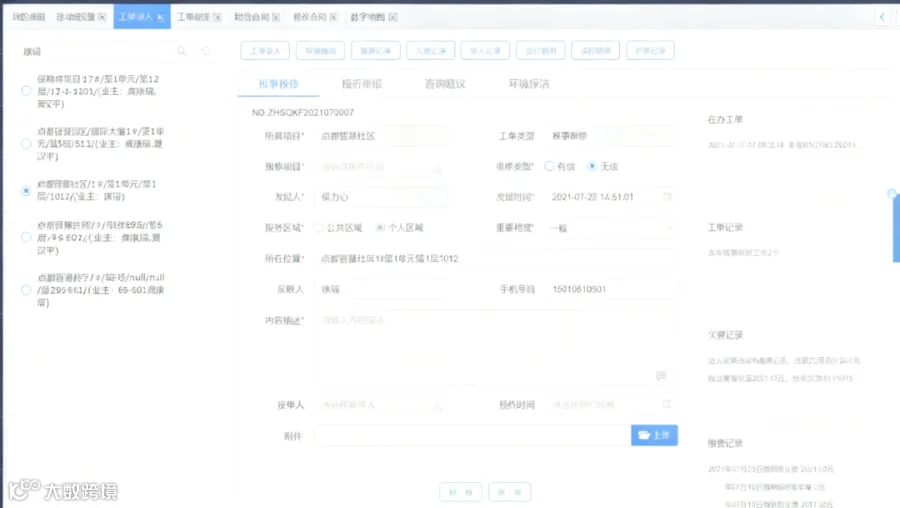The width and height of the screenshot is (900, 508).
Task: Close the 工单录入 tab via its x icon
Action: [x=160, y=17]
